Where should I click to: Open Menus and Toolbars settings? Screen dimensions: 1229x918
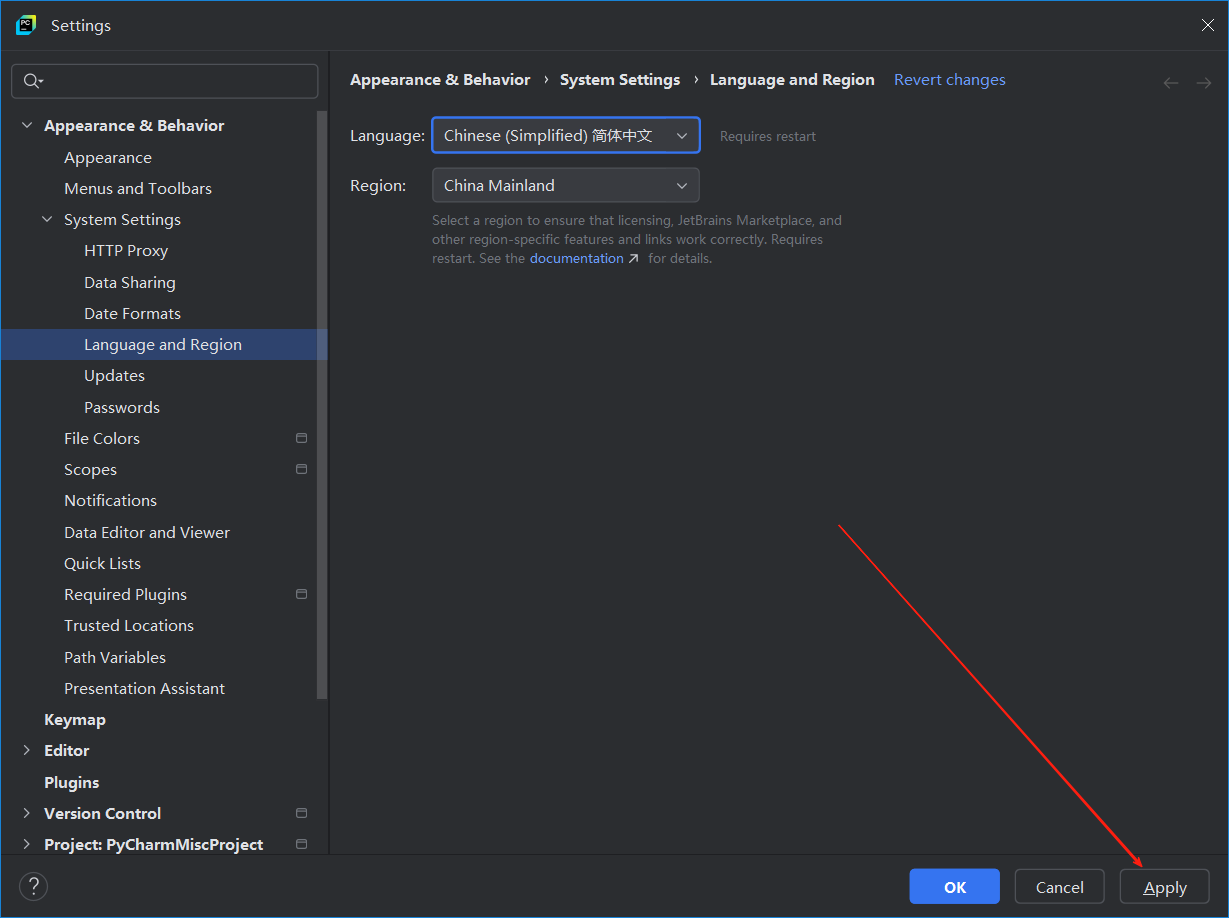click(138, 188)
